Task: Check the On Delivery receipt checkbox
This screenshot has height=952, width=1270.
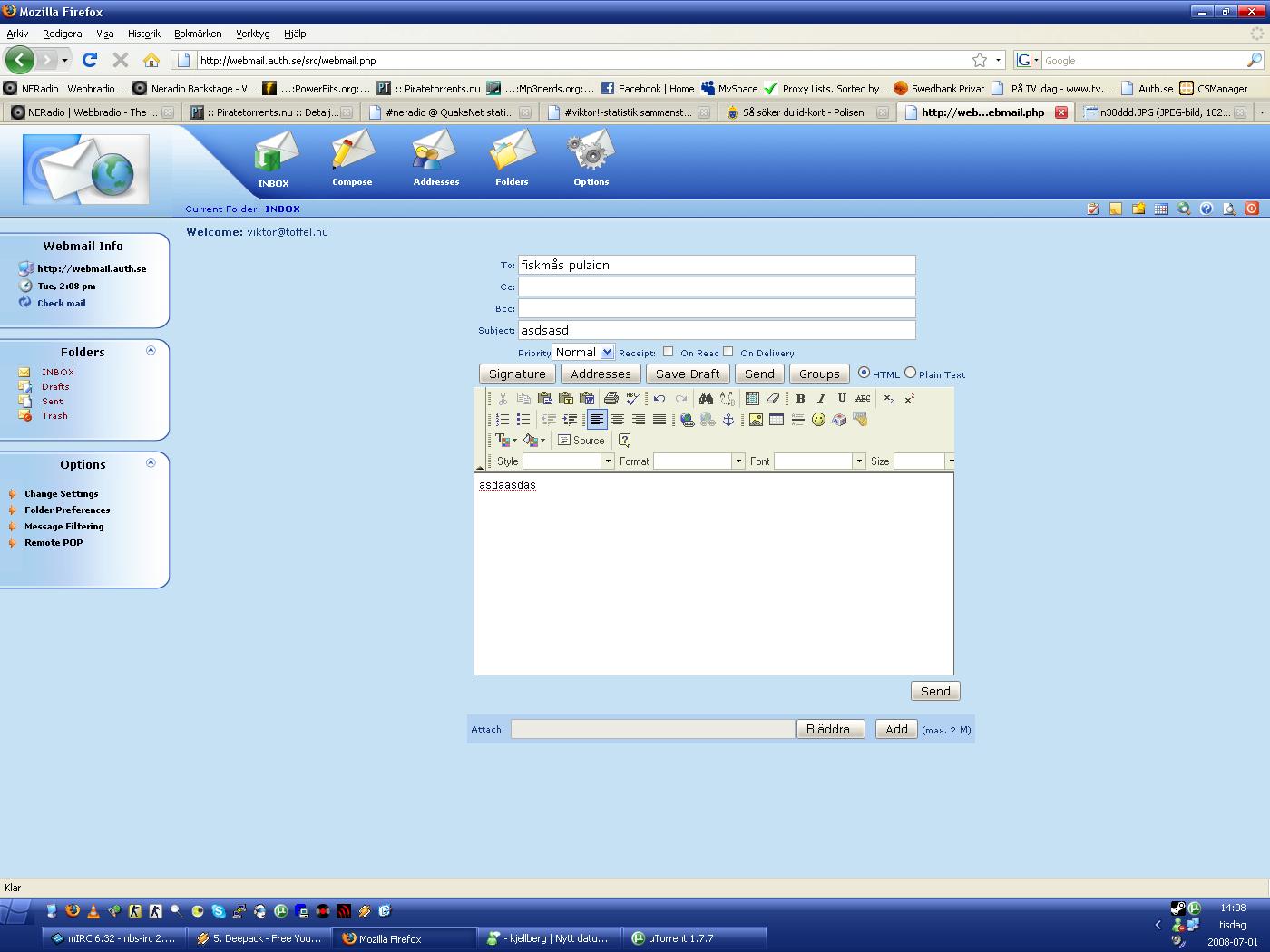Action: (728, 352)
